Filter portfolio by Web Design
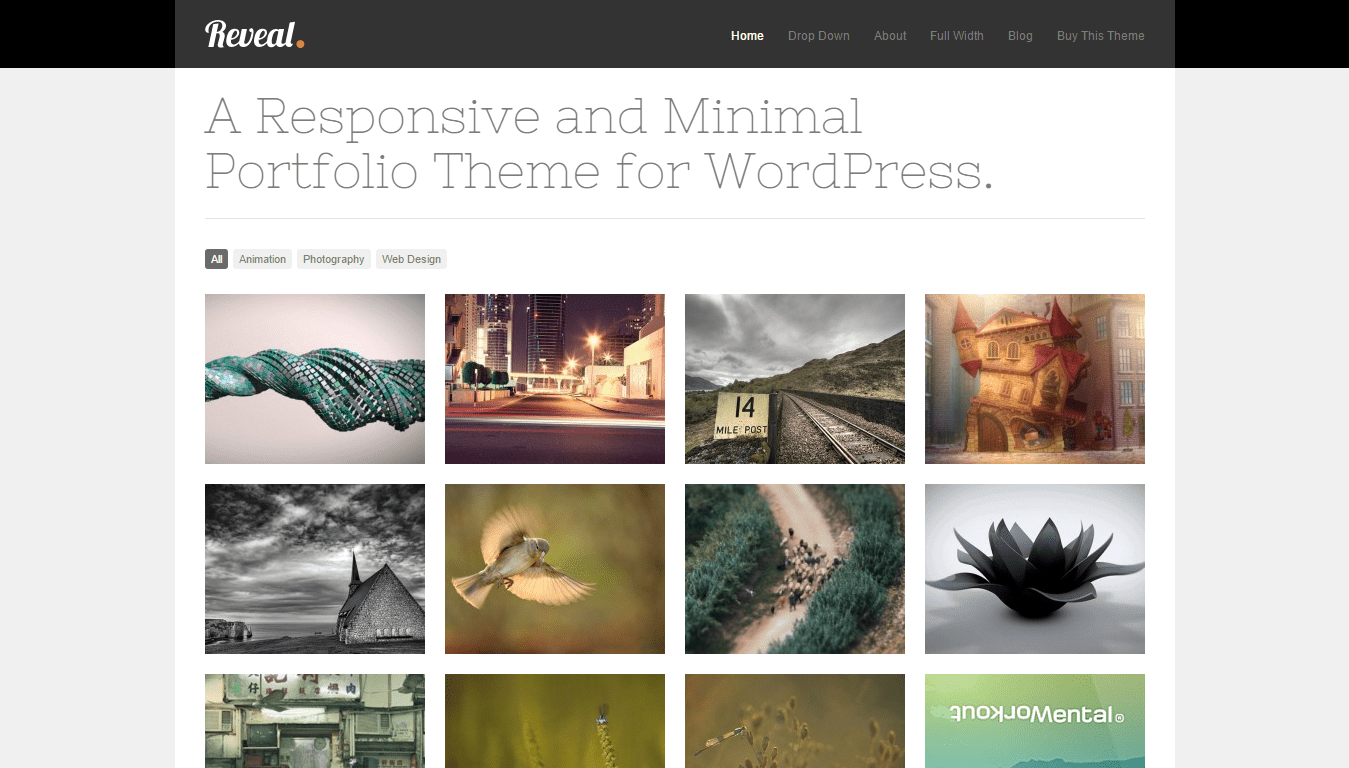Screen dimensions: 1349x768 click(x=411, y=259)
